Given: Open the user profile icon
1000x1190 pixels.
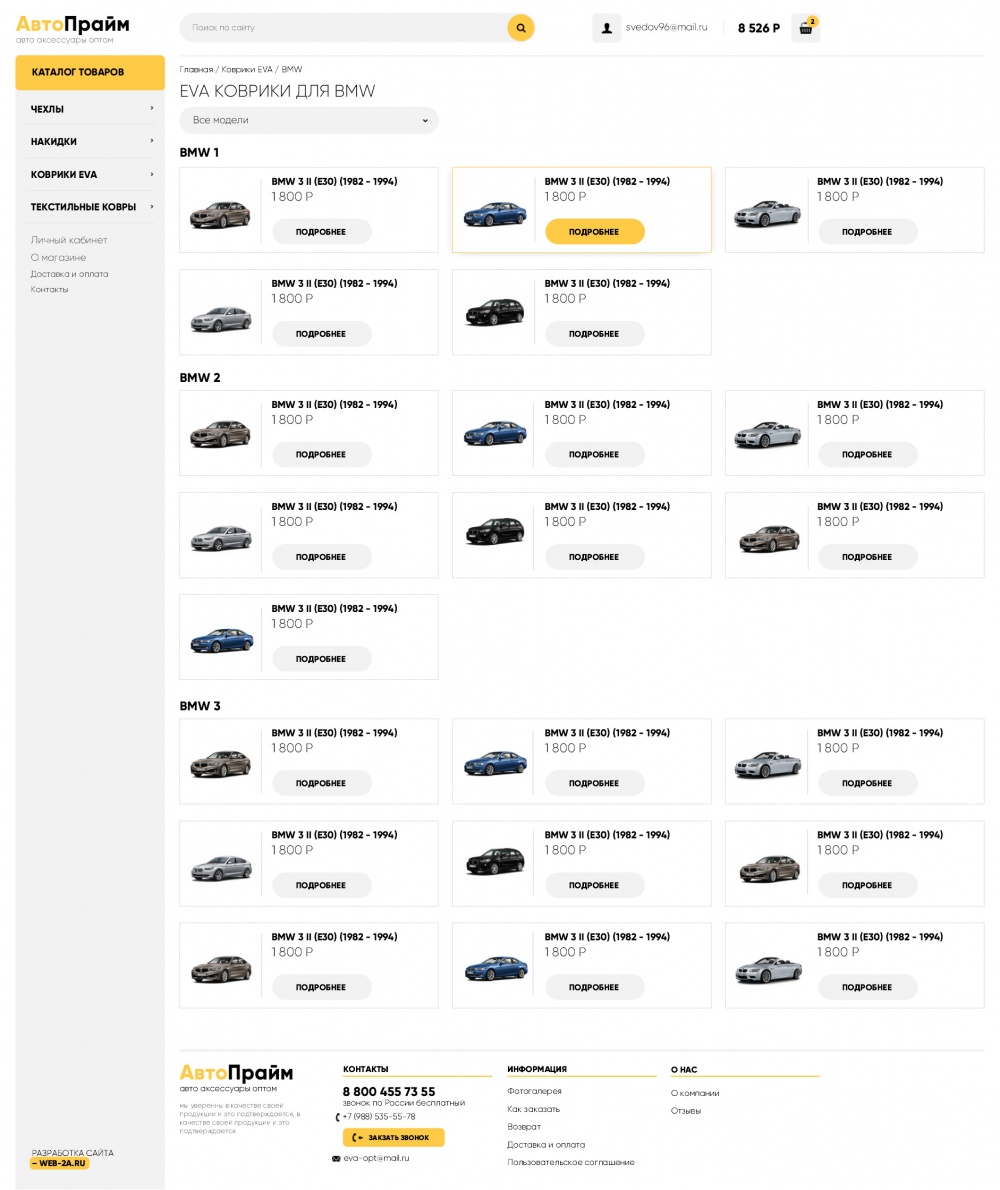Looking at the screenshot, I should pos(606,28).
